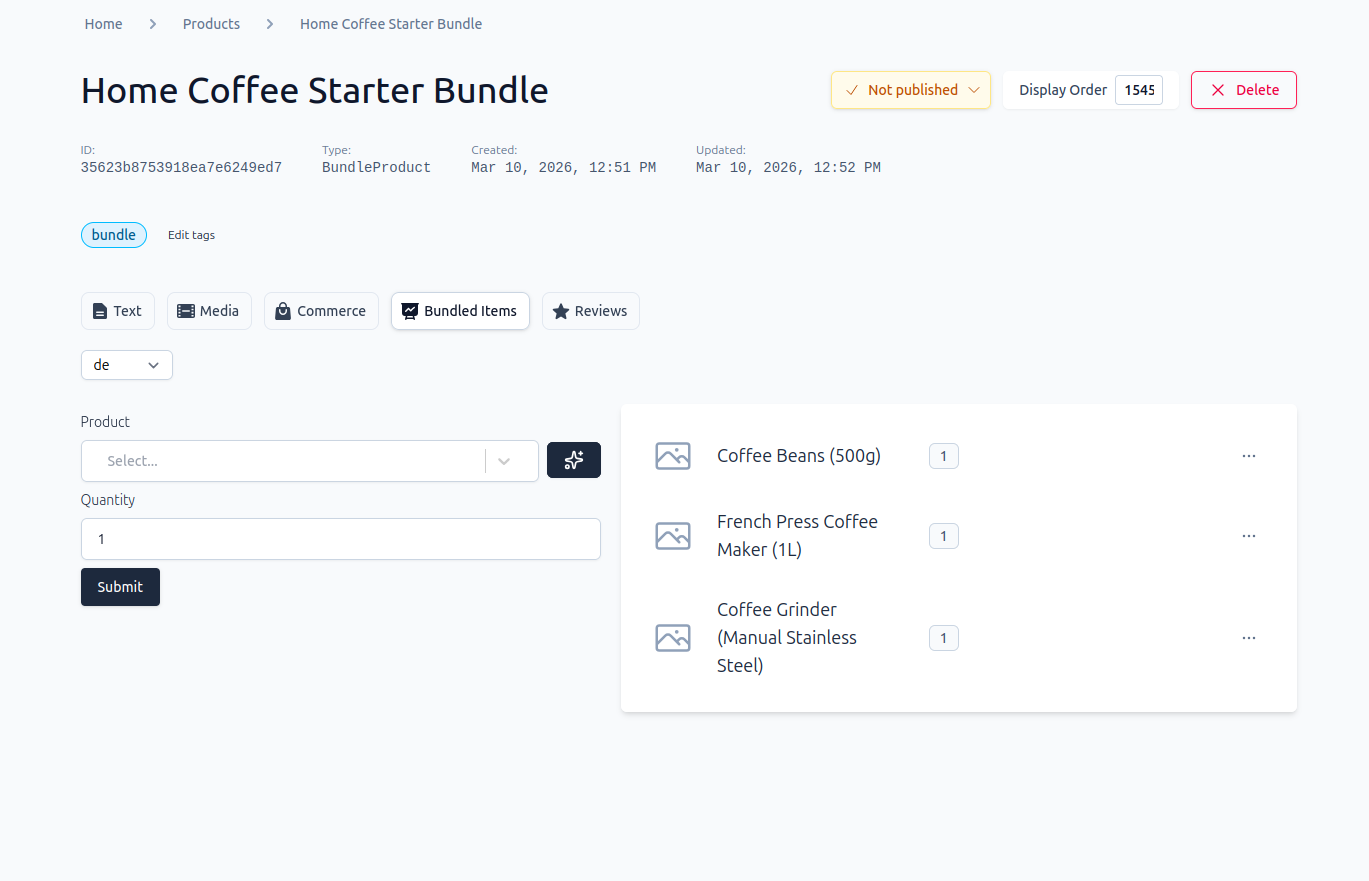The width and height of the screenshot is (1369, 881).
Task: Select the Bundled Items tab
Action: 460,311
